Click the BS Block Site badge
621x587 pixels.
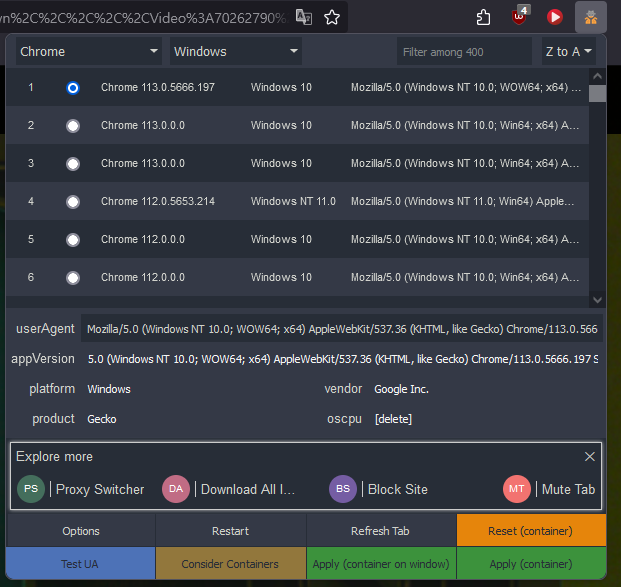343,489
